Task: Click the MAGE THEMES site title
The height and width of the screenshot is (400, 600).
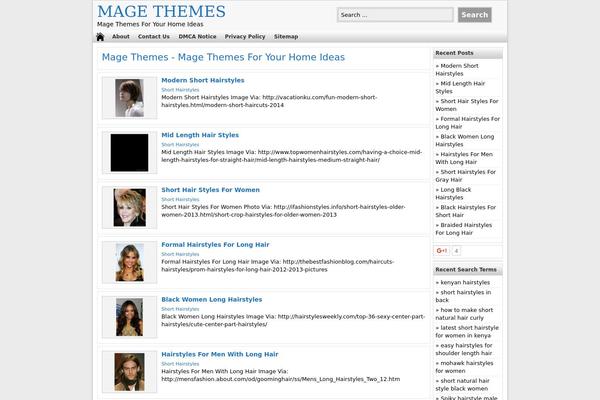Action: (161, 11)
